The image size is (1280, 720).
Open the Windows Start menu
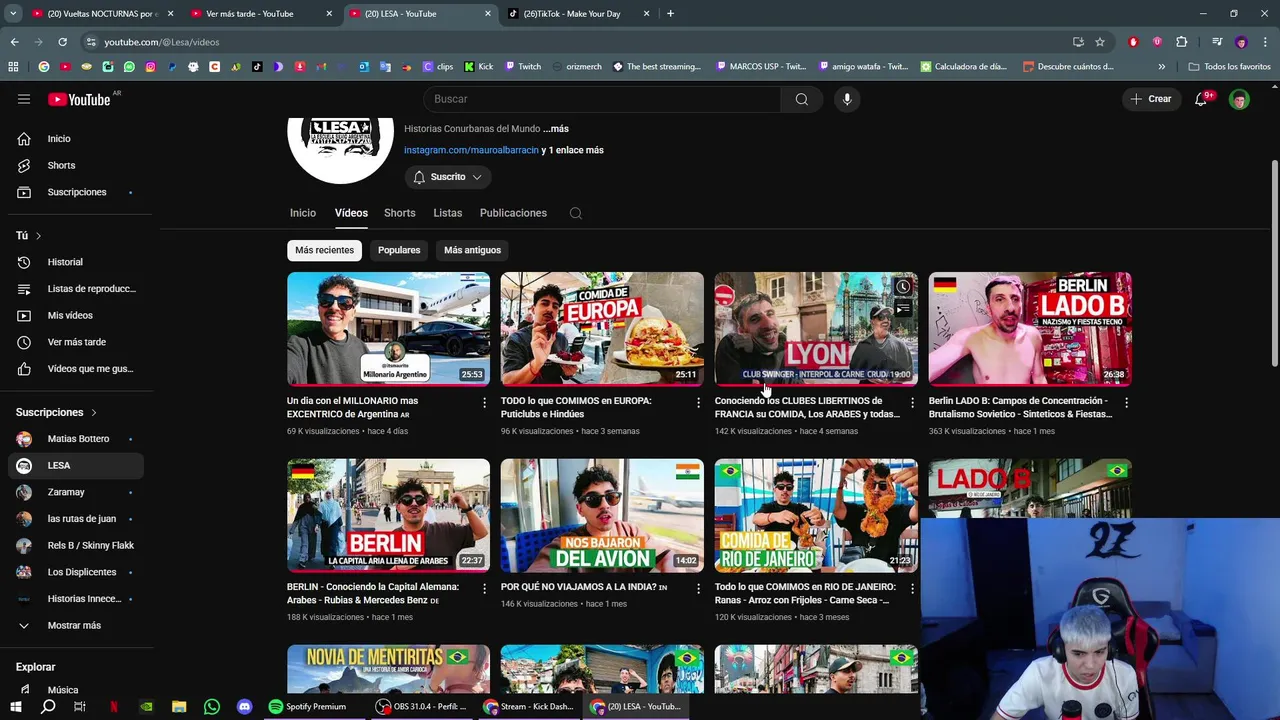click(15, 706)
